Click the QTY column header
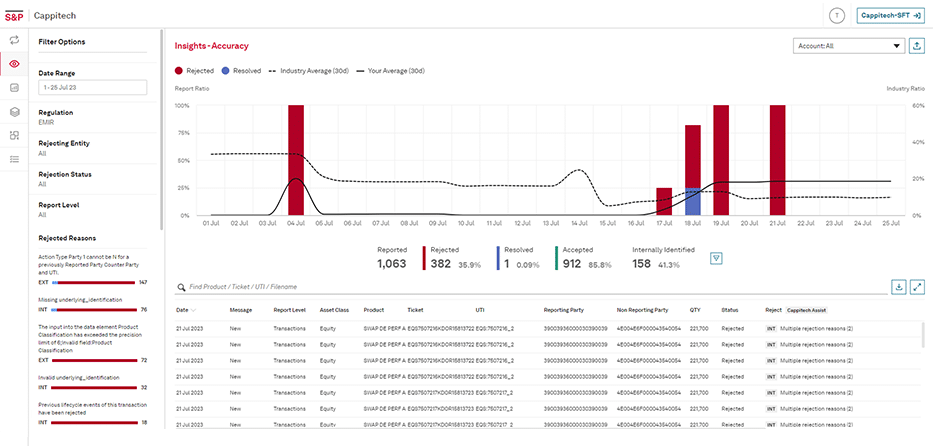 (695, 310)
